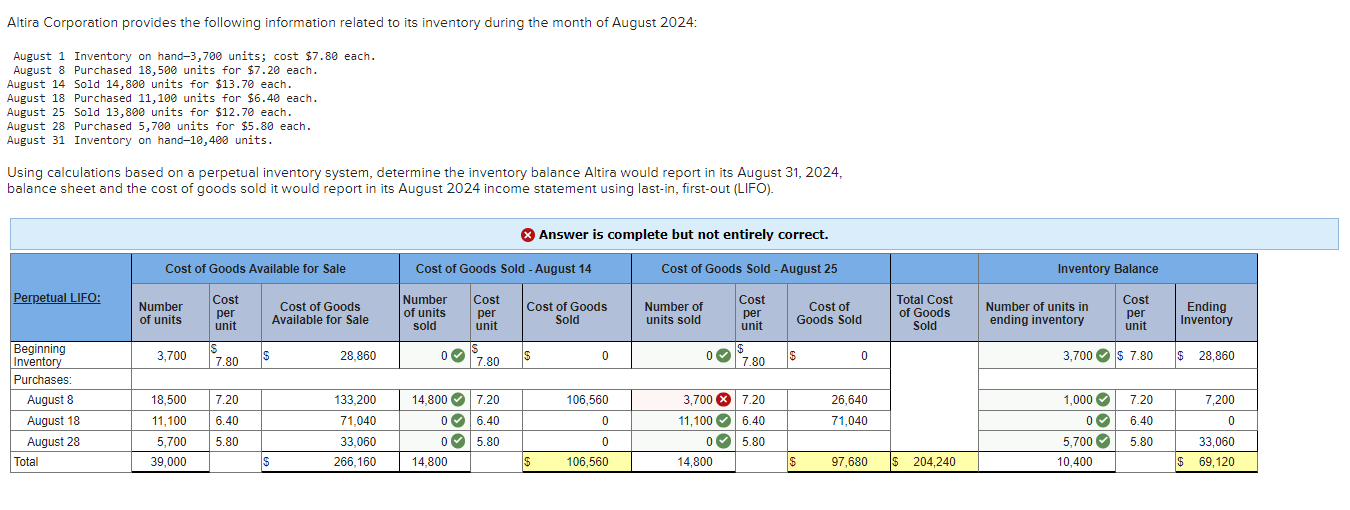This screenshot has width=1350, height=510.
Task: Click the green check beside 11,100 in August 25 units sold
Action: click(724, 421)
